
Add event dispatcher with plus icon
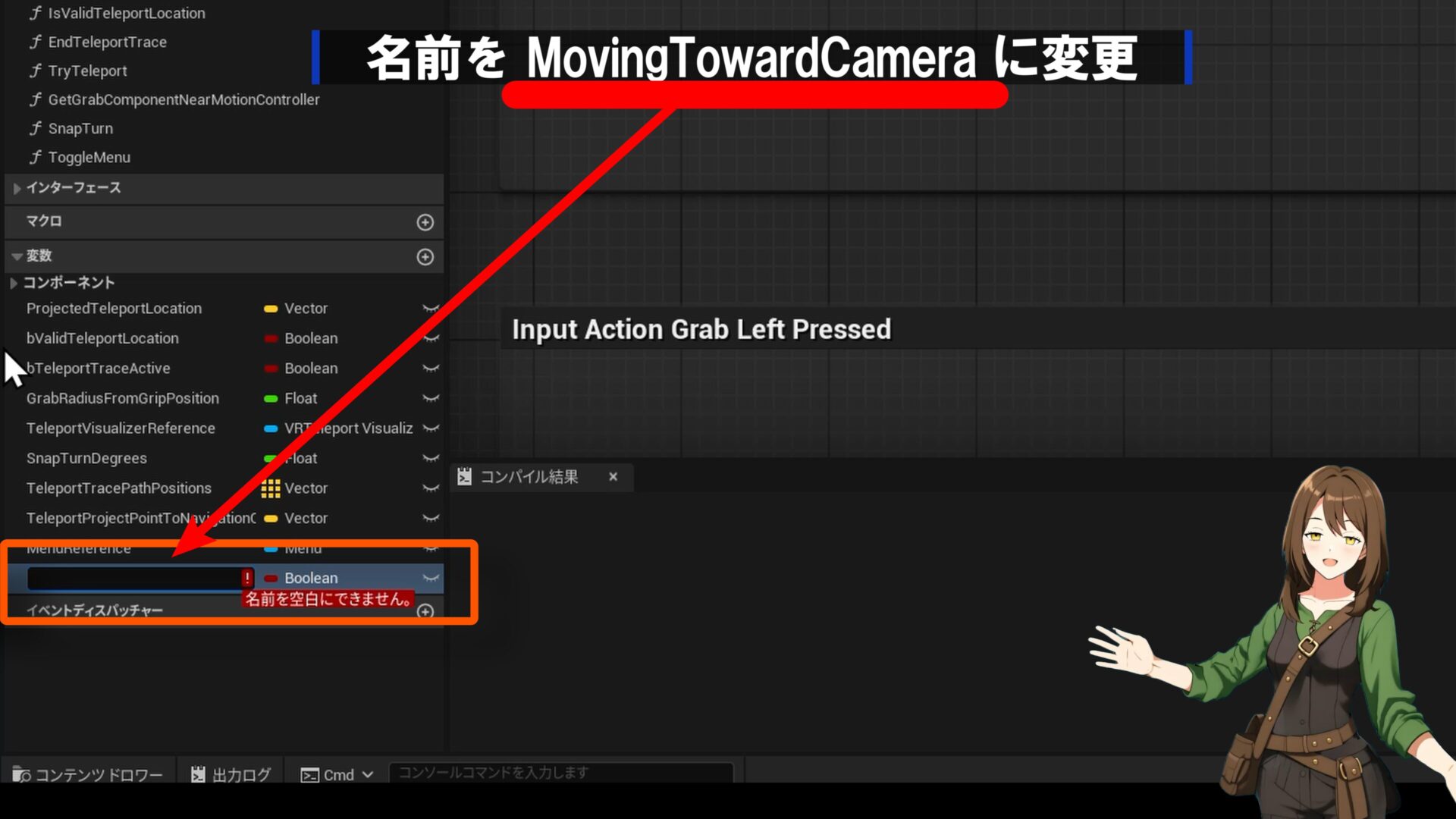pos(425,611)
